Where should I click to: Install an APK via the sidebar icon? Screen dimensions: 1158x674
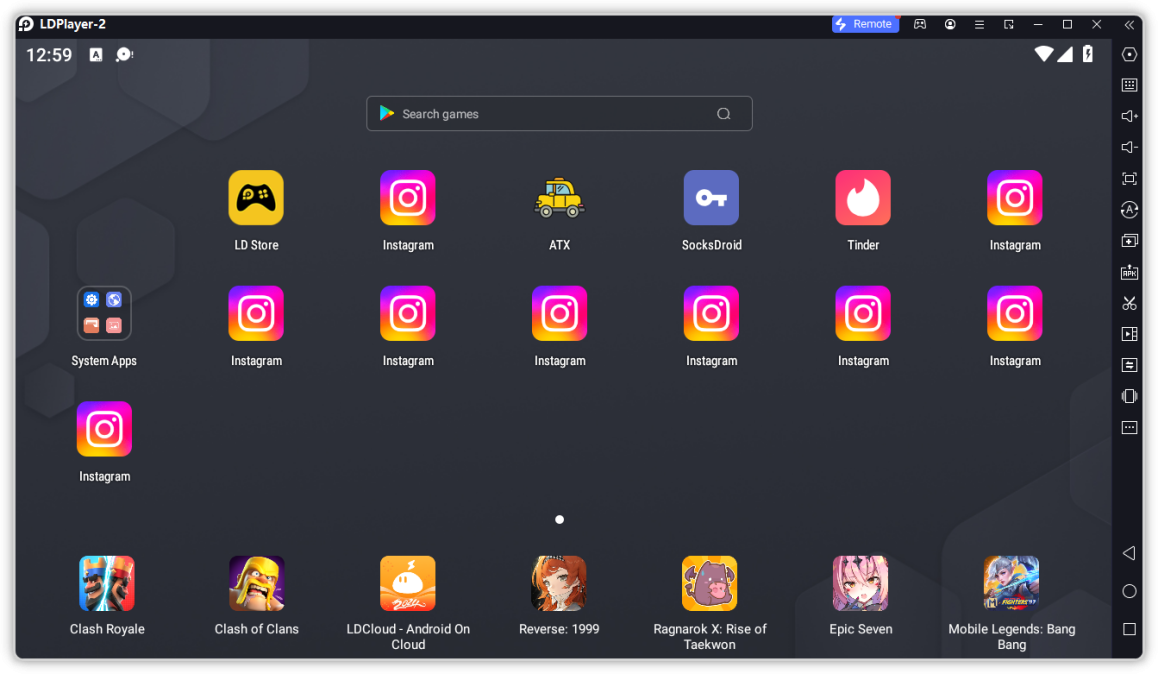1129,272
